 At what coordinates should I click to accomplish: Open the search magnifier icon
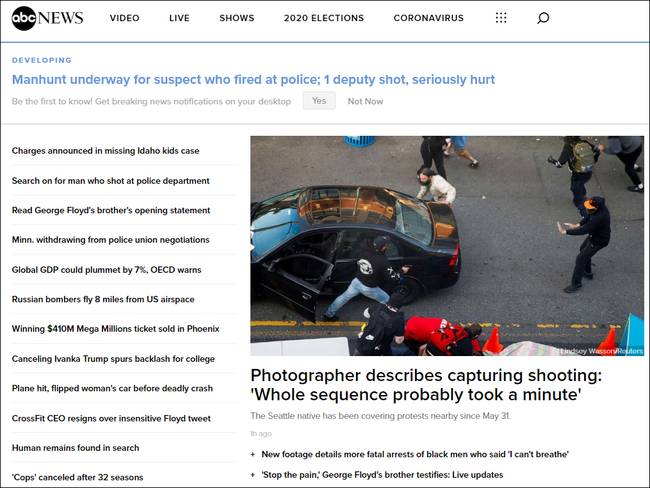pos(543,18)
